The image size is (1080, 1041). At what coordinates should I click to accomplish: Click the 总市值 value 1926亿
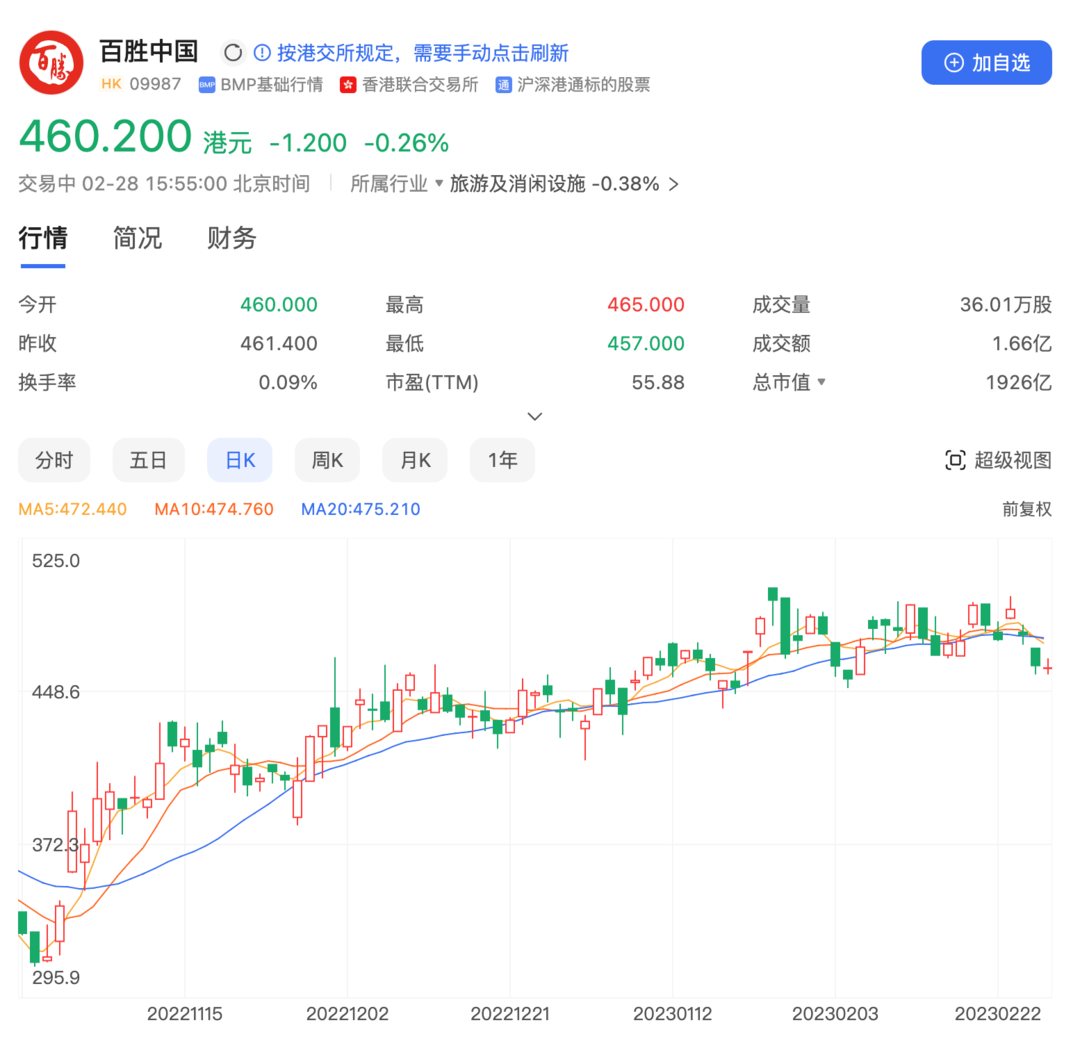point(1019,382)
